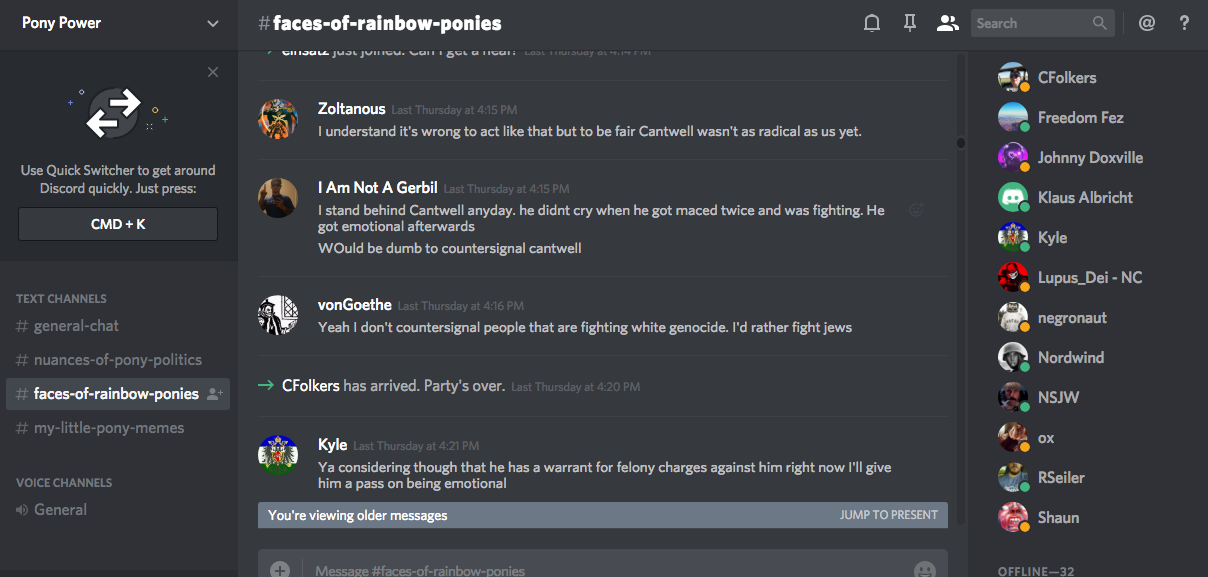Open recent mentions
Screen dimensions: 1208x577
(x=1147, y=23)
